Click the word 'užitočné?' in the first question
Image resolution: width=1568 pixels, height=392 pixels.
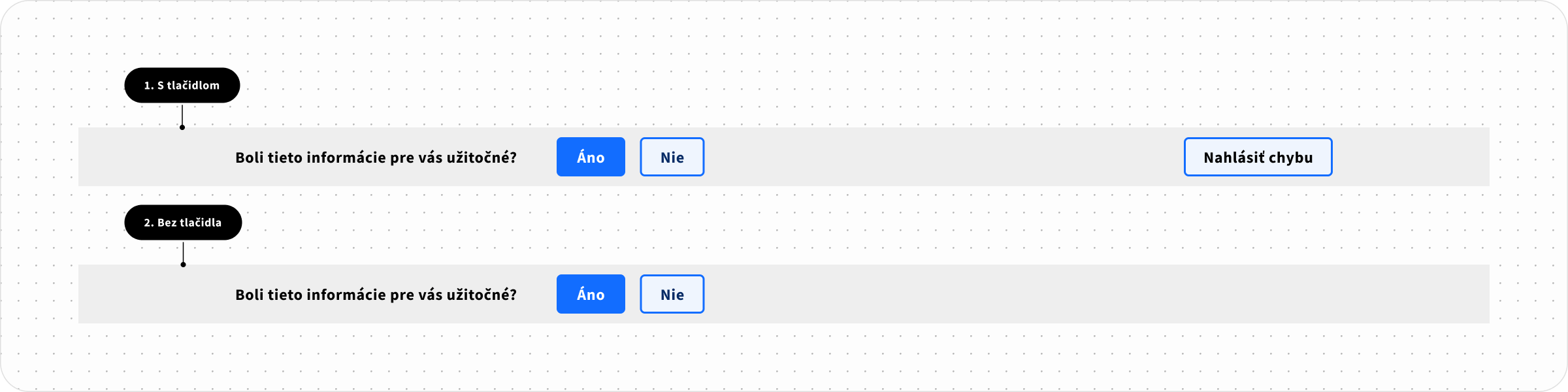pyautogui.click(x=482, y=157)
